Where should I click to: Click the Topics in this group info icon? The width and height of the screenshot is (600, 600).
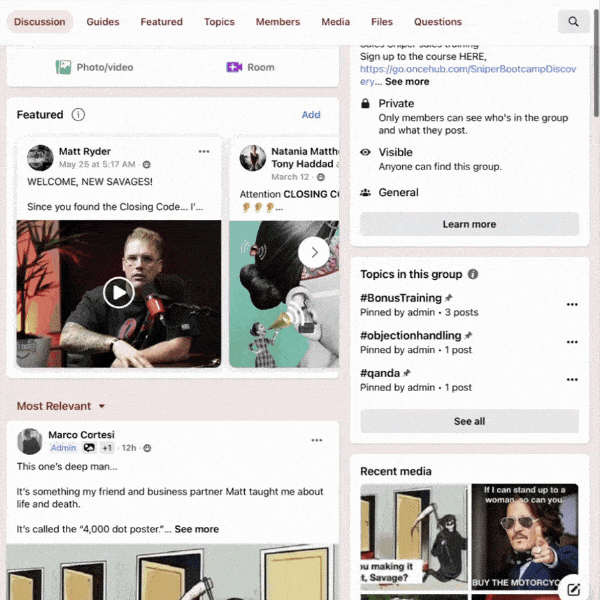(473, 274)
